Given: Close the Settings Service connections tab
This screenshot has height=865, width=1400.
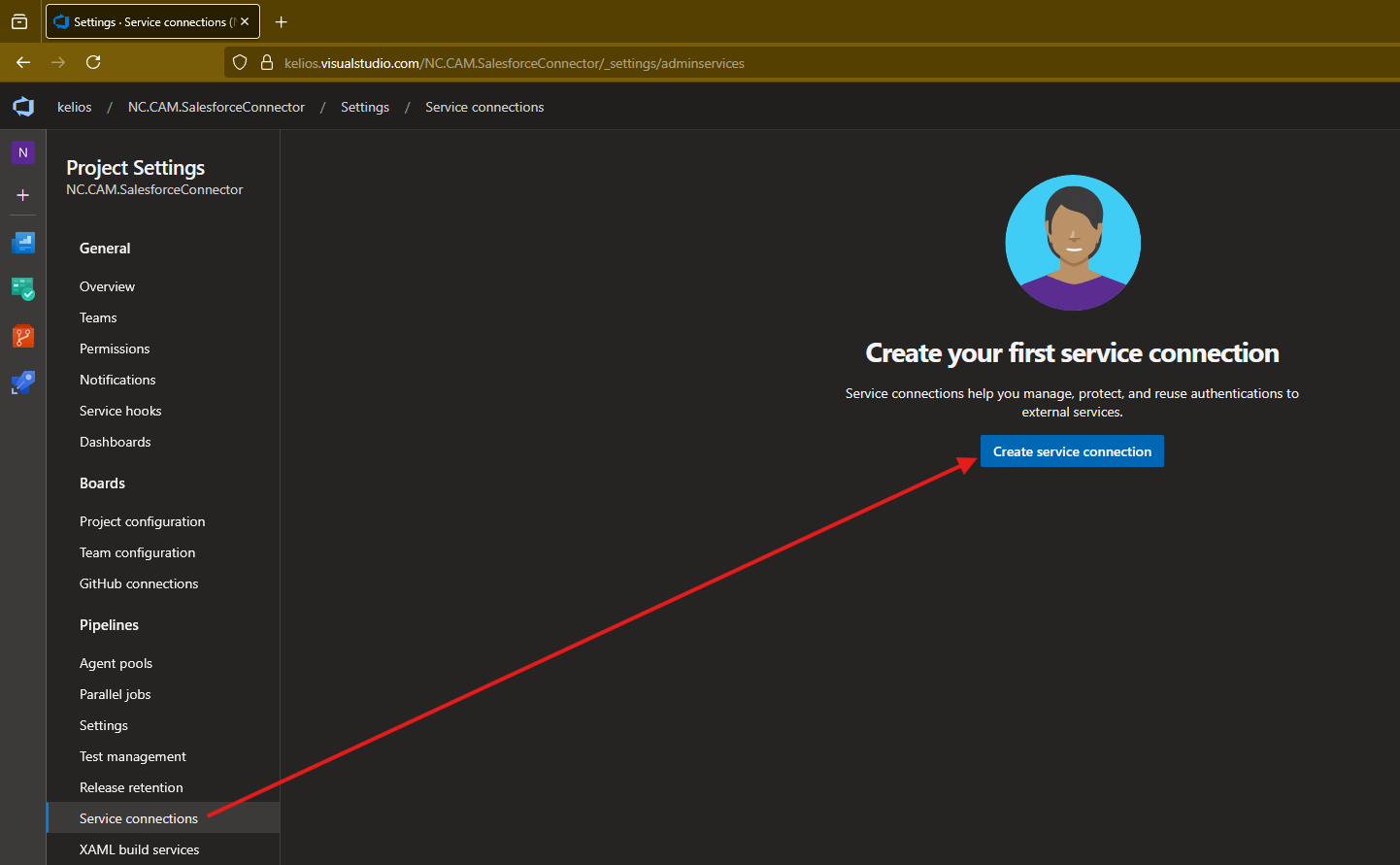Looking at the screenshot, I should tap(245, 21).
